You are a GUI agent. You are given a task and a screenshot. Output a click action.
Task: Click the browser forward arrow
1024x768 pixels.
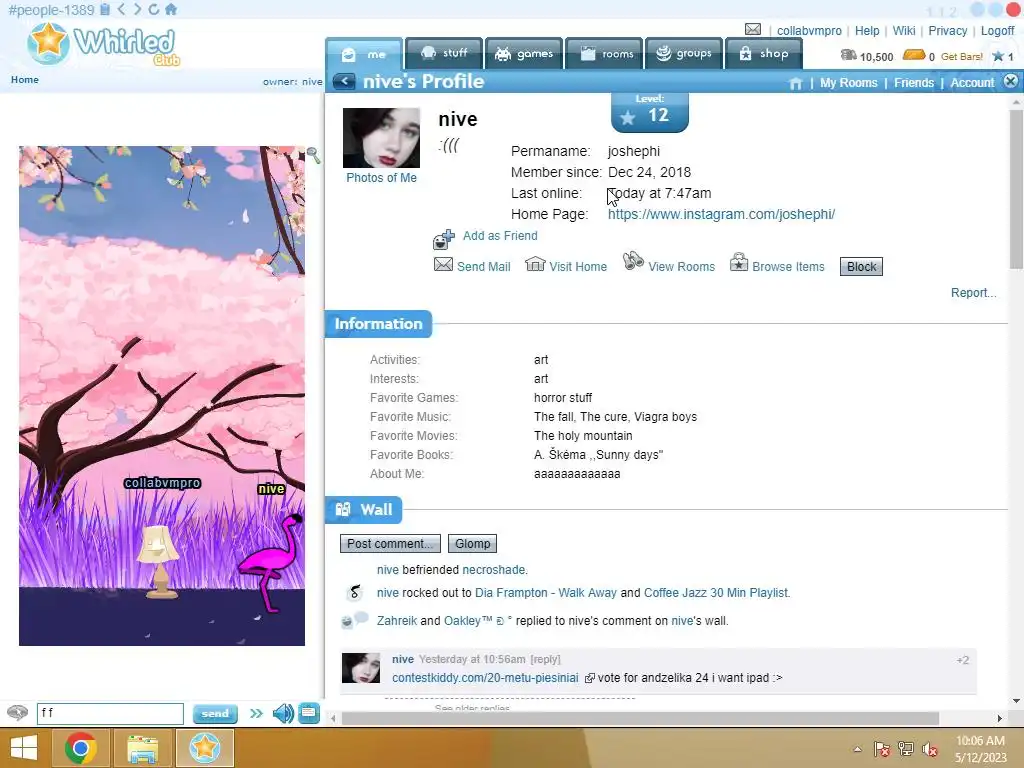click(137, 9)
